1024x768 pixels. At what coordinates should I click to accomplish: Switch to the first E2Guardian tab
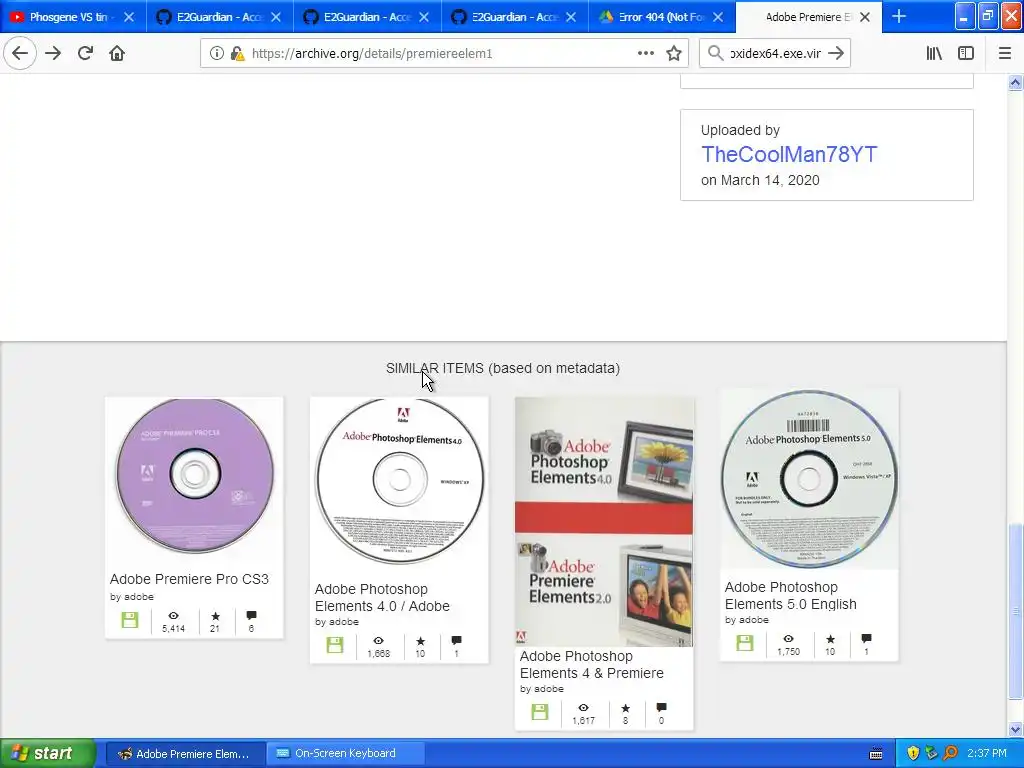pyautogui.click(x=219, y=17)
